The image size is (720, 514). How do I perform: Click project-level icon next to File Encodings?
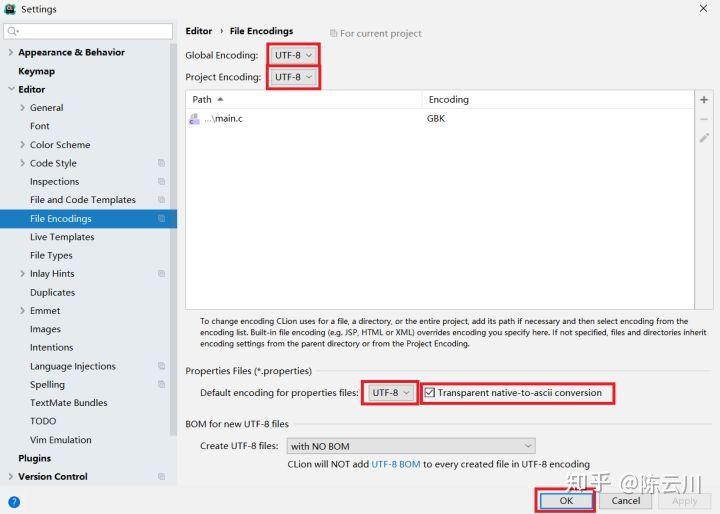point(161,218)
